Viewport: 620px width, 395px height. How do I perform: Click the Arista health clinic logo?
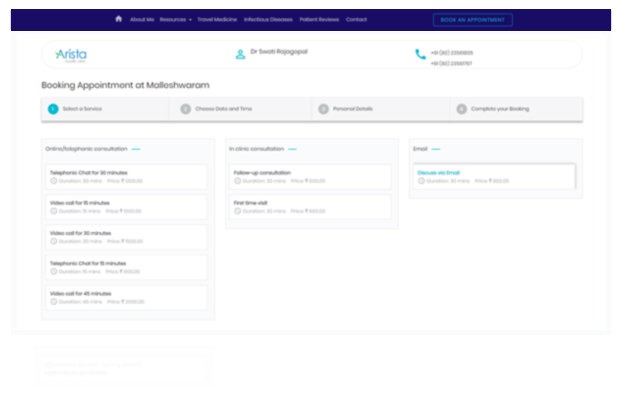point(71,55)
